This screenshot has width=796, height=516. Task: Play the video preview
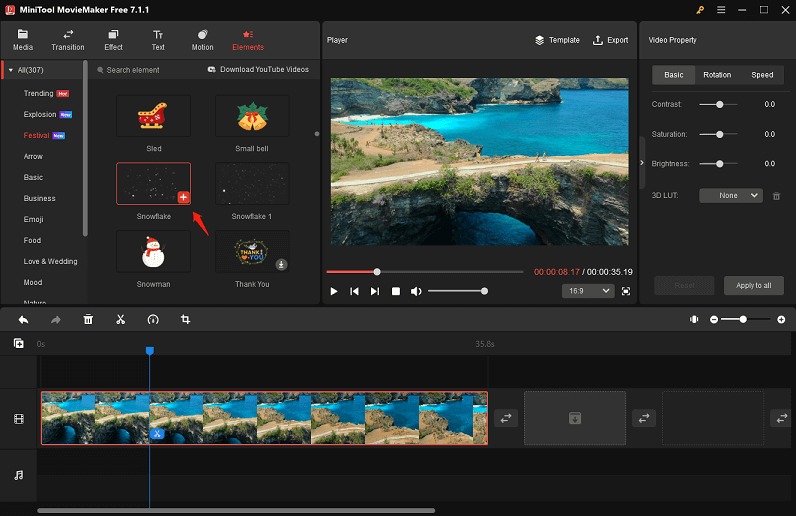coord(334,291)
